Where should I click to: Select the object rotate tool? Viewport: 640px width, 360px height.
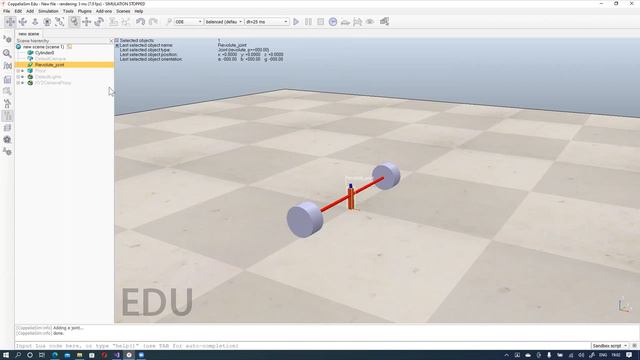click(99, 22)
